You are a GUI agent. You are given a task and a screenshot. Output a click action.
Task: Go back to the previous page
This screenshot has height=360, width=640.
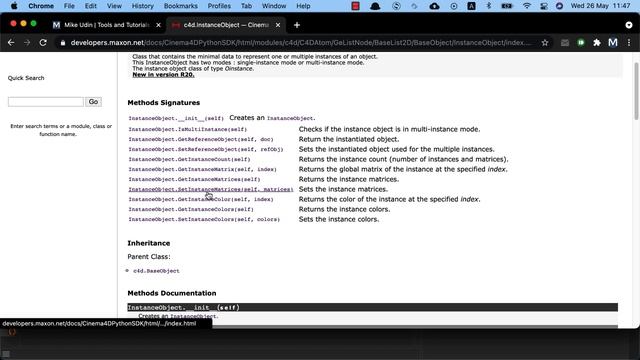(x=11, y=42)
